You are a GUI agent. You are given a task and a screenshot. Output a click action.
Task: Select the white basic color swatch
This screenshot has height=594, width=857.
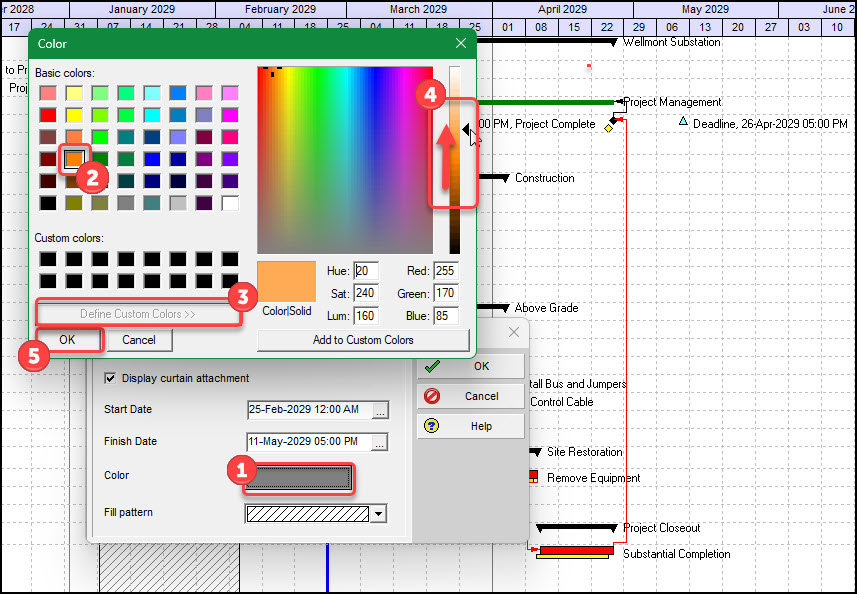click(230, 203)
